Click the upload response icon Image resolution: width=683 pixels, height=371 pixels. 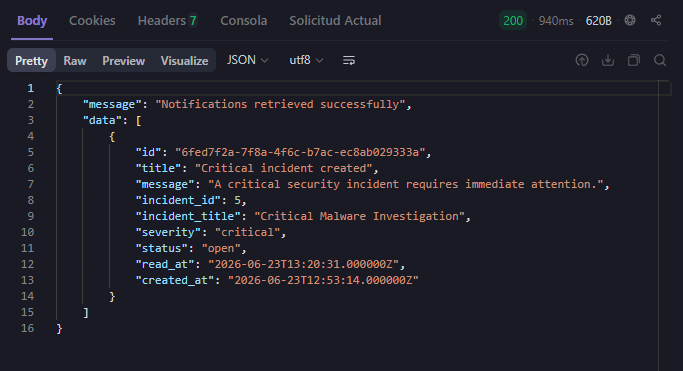tap(582, 60)
